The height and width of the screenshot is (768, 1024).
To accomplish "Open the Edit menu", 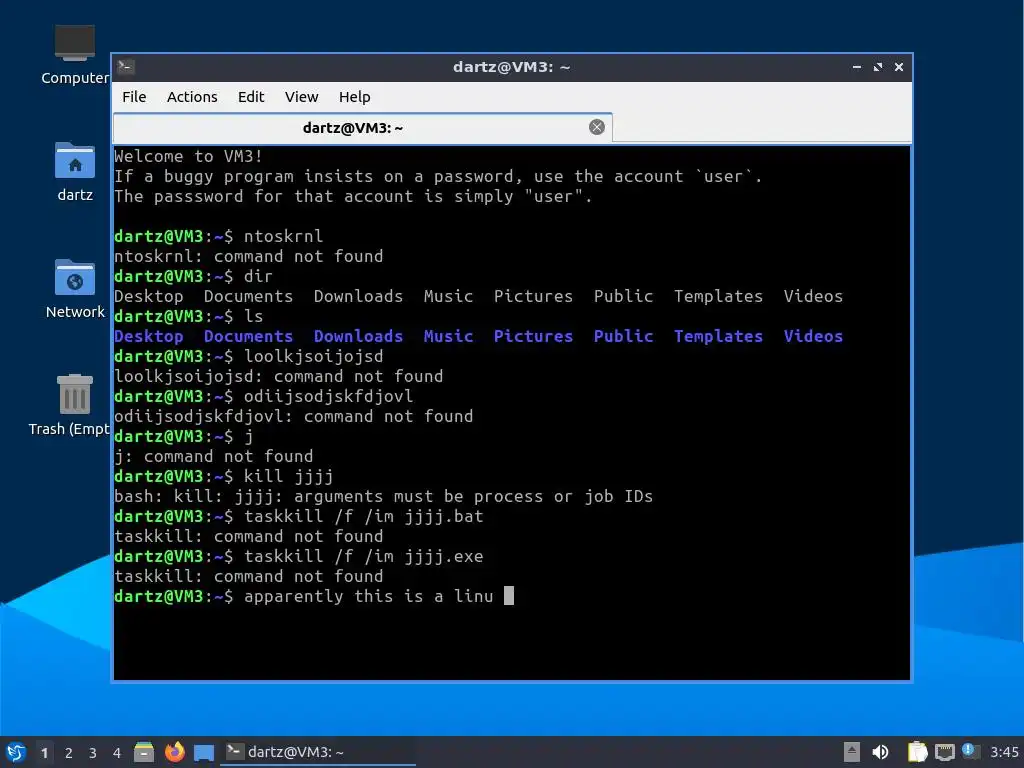I will (x=251, y=97).
